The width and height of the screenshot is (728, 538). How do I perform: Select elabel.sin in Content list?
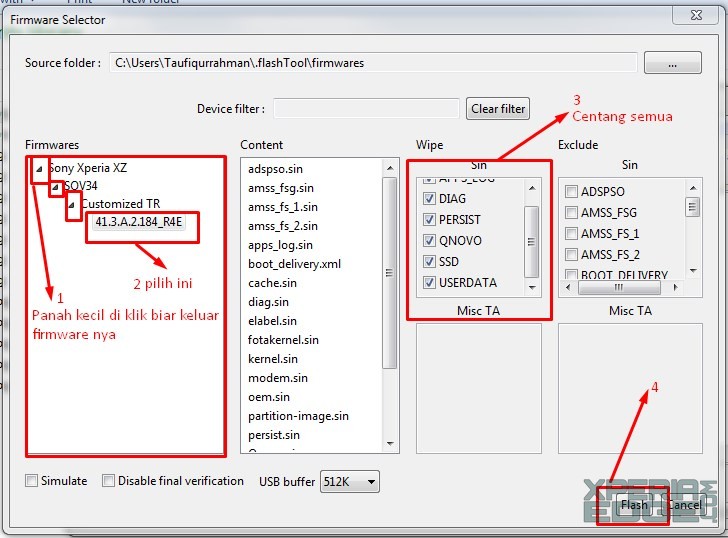[x=273, y=321]
